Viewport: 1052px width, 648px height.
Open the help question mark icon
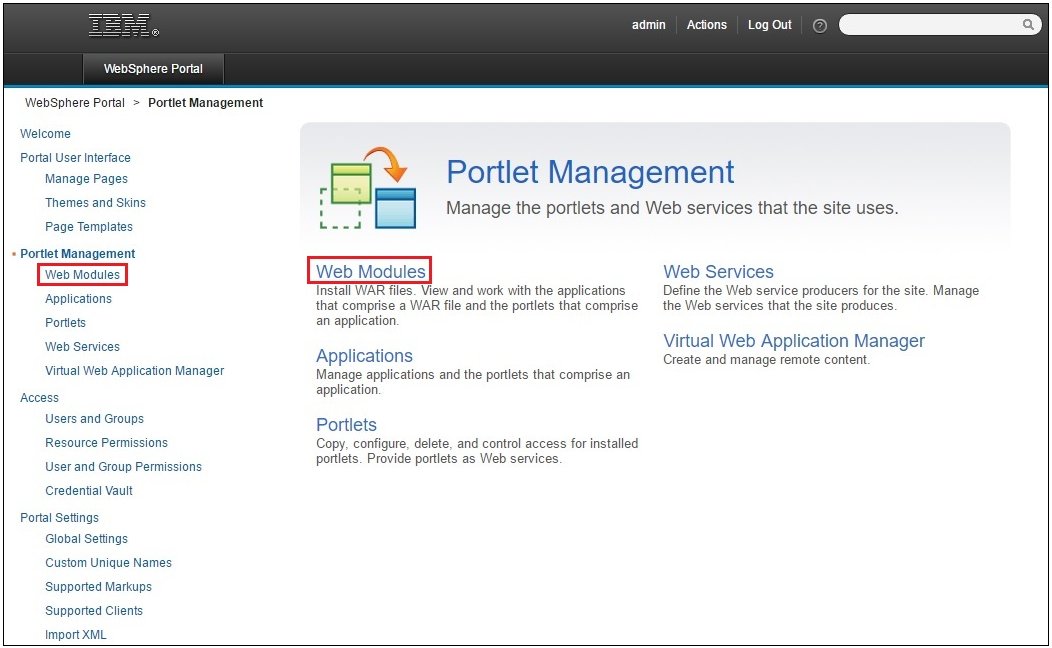tap(819, 25)
